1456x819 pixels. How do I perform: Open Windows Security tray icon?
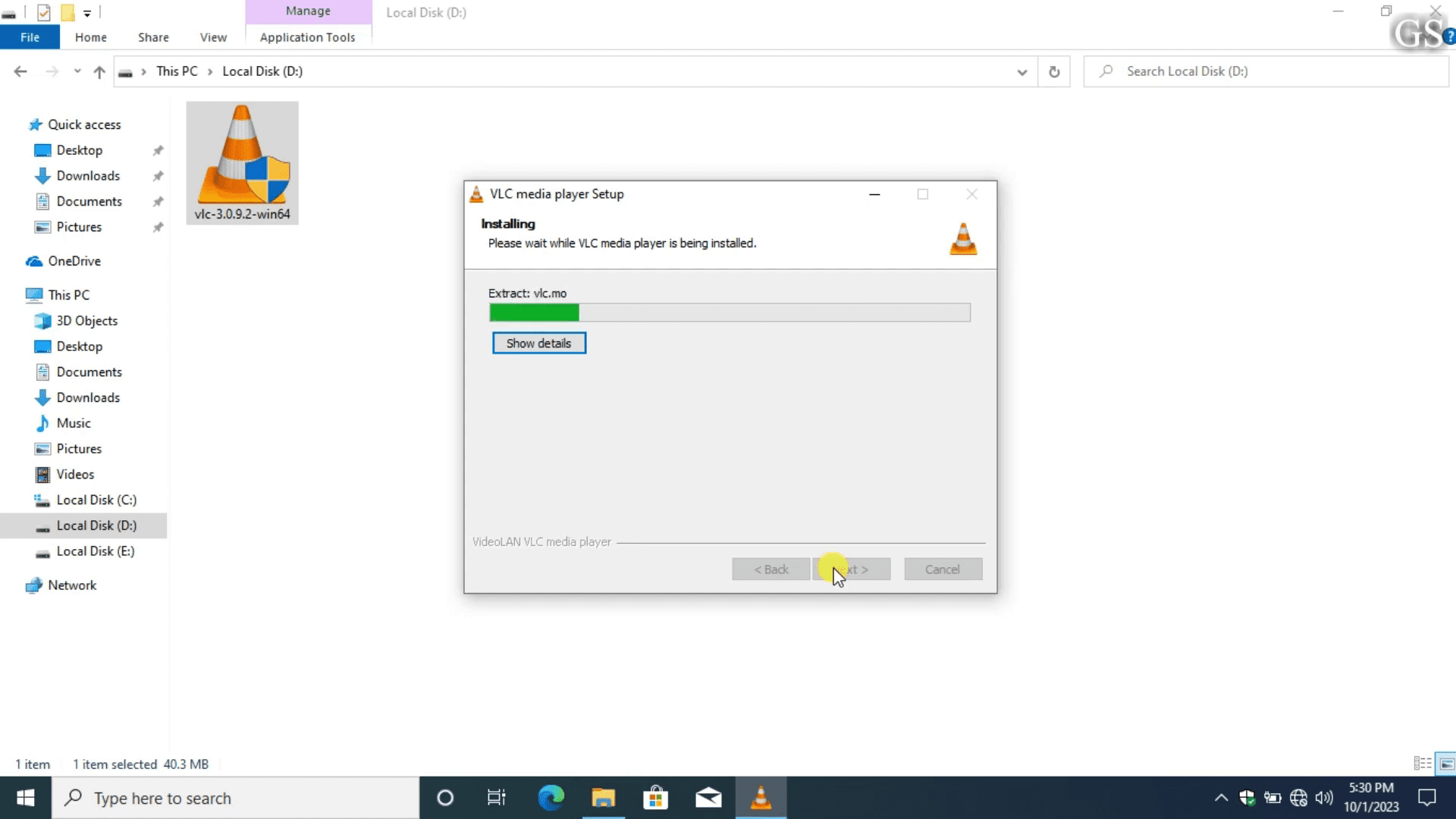pyautogui.click(x=1247, y=798)
